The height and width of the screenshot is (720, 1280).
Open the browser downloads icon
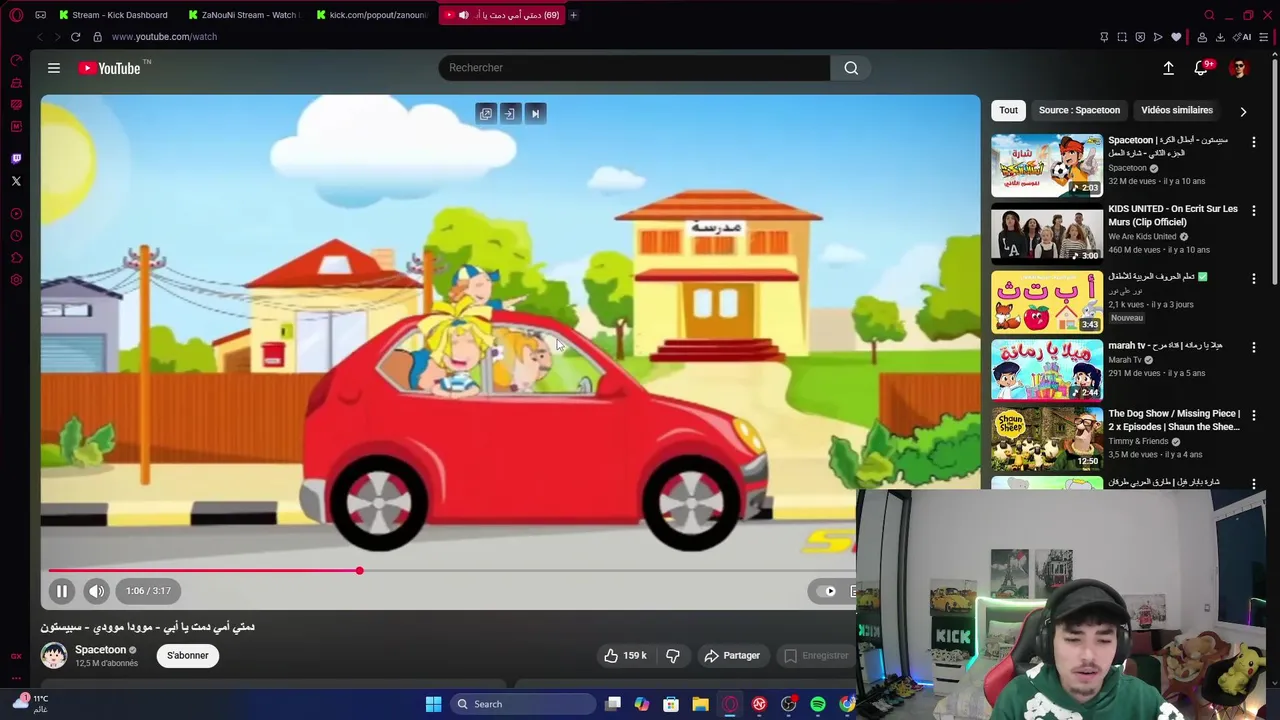(x=1220, y=37)
